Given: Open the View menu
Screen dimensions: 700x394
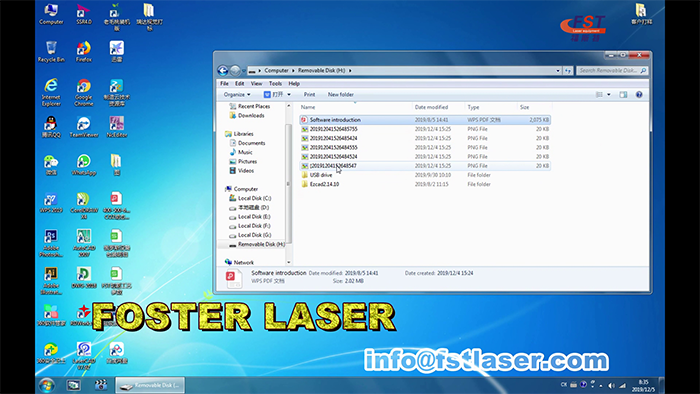Looking at the screenshot, I should pos(256,83).
